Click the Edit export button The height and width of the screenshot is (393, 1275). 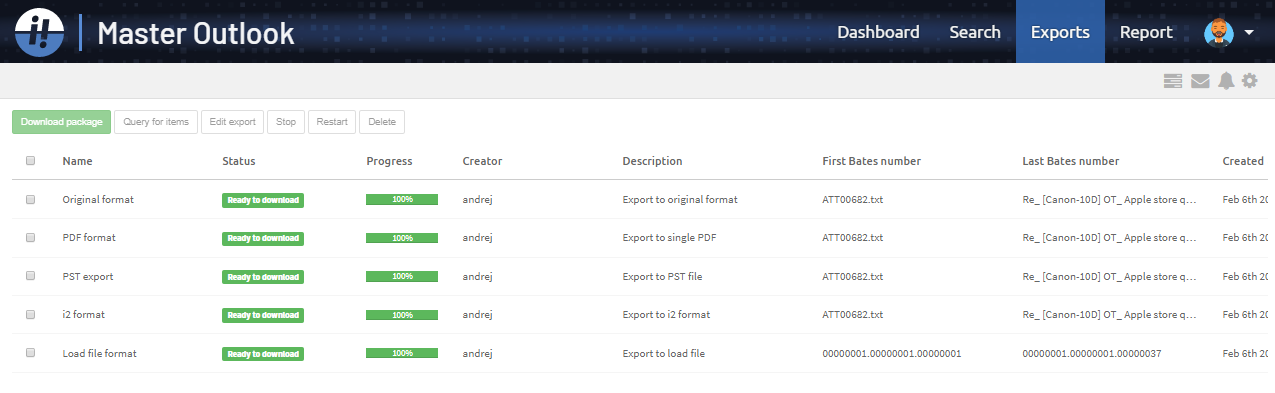coord(233,122)
